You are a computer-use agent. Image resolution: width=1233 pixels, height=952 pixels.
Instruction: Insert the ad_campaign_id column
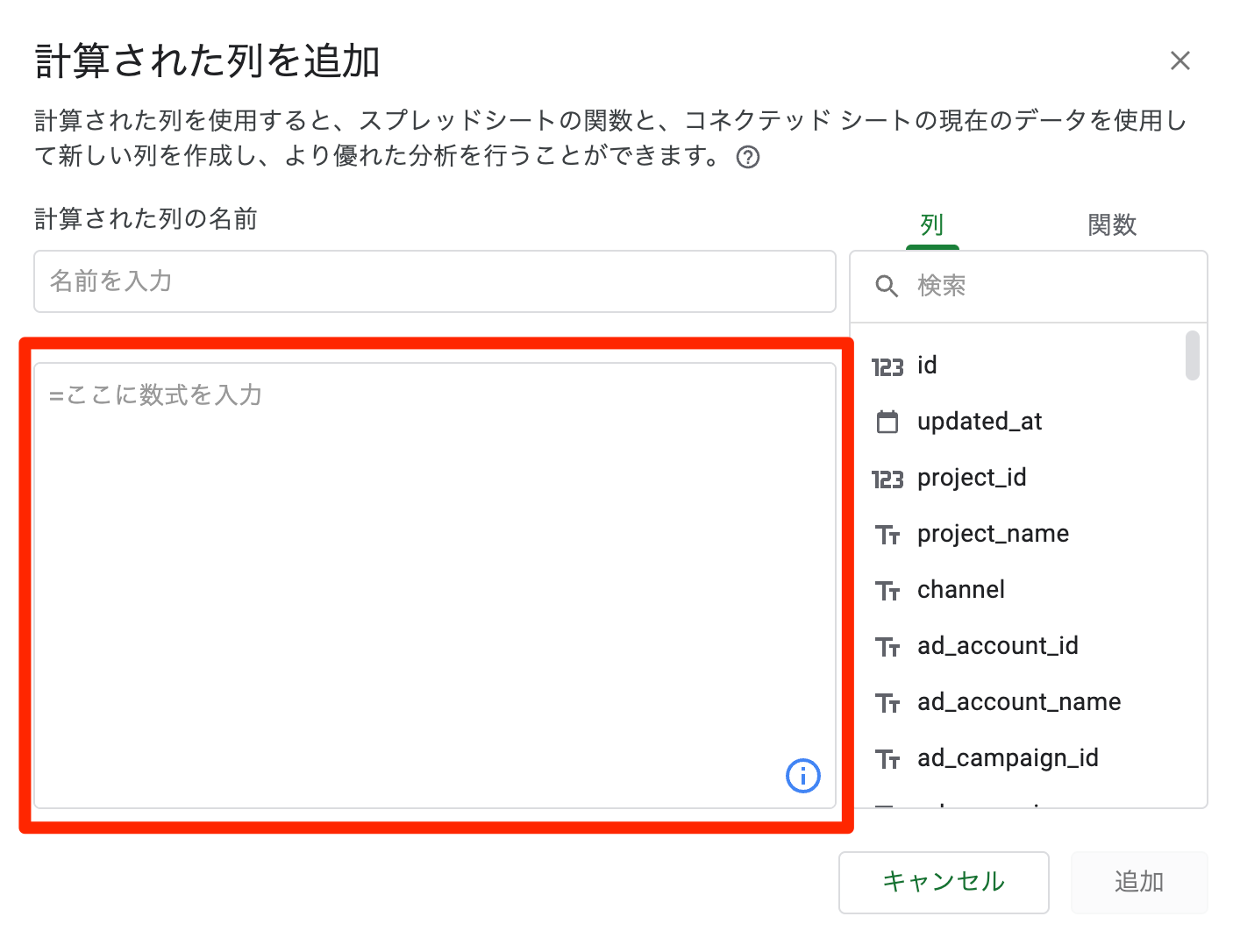(1007, 758)
